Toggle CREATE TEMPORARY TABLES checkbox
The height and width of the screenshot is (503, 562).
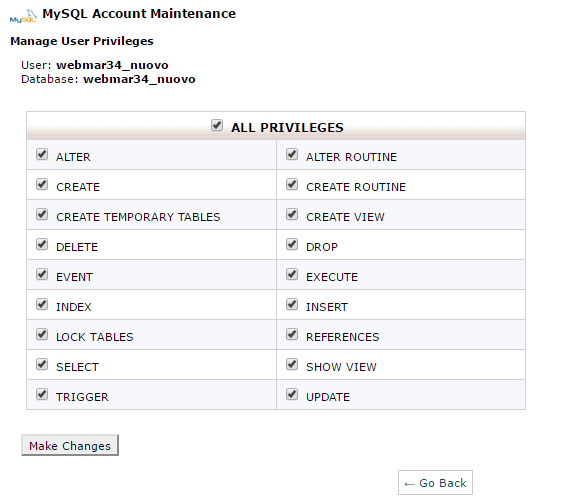click(x=42, y=214)
